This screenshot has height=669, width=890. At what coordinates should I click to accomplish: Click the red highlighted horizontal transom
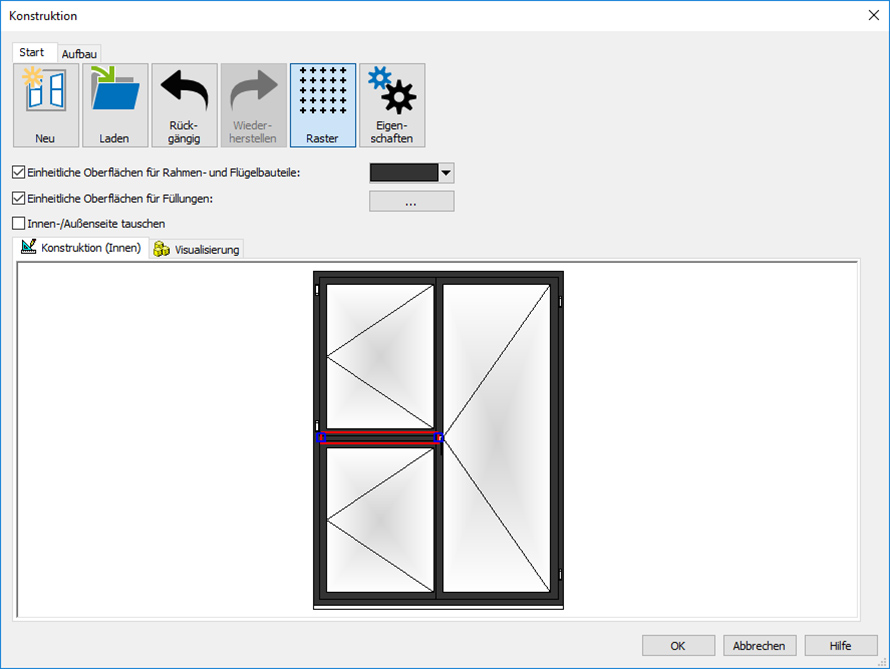pyautogui.click(x=380, y=437)
